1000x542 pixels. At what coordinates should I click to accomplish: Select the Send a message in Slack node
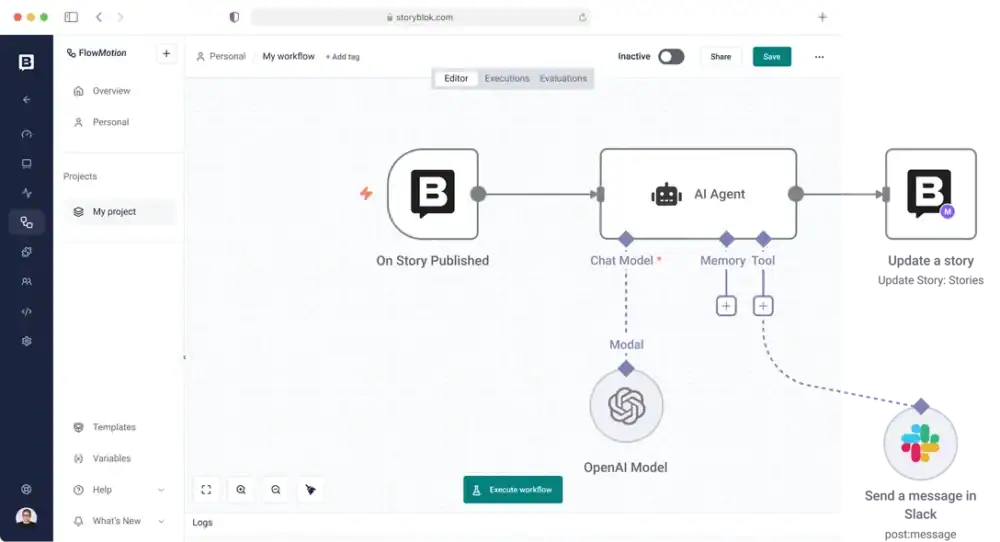(920, 444)
